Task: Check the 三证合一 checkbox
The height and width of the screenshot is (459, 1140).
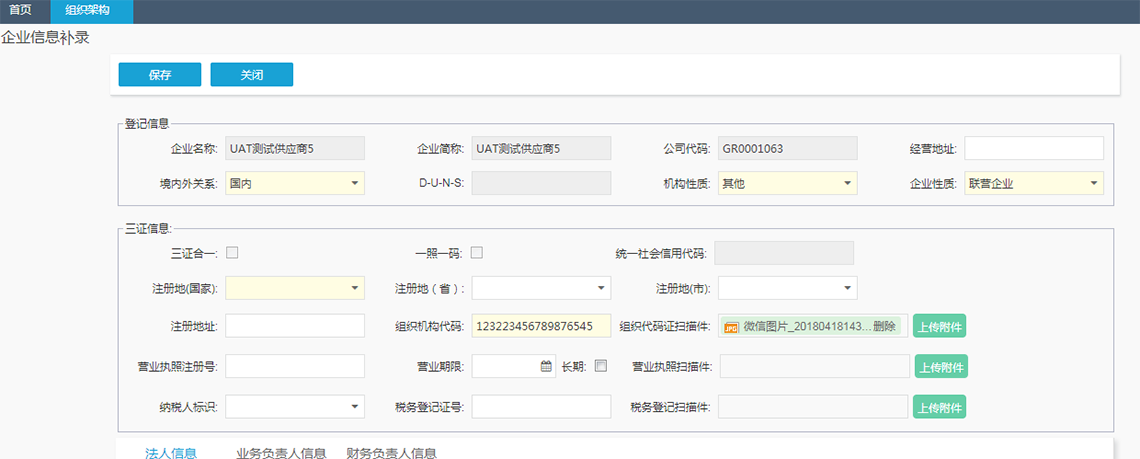Action: [232, 252]
